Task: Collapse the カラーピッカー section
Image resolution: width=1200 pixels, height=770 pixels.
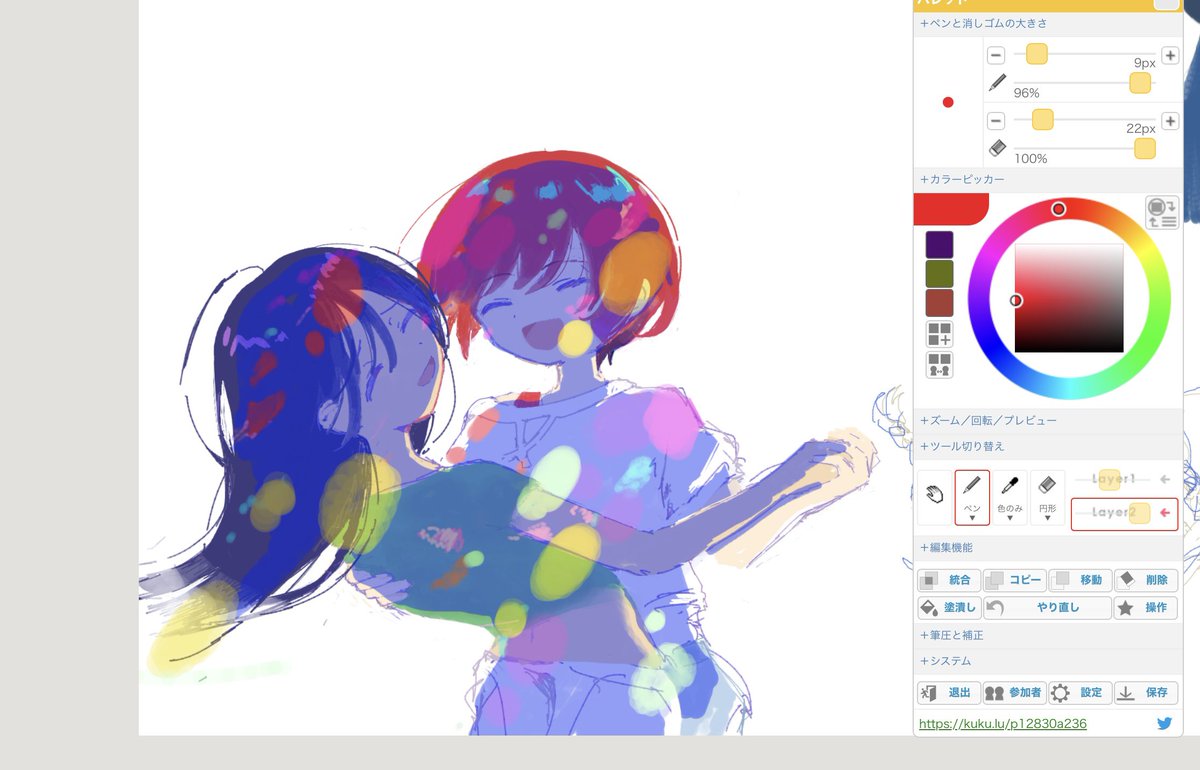Action: 1047,179
